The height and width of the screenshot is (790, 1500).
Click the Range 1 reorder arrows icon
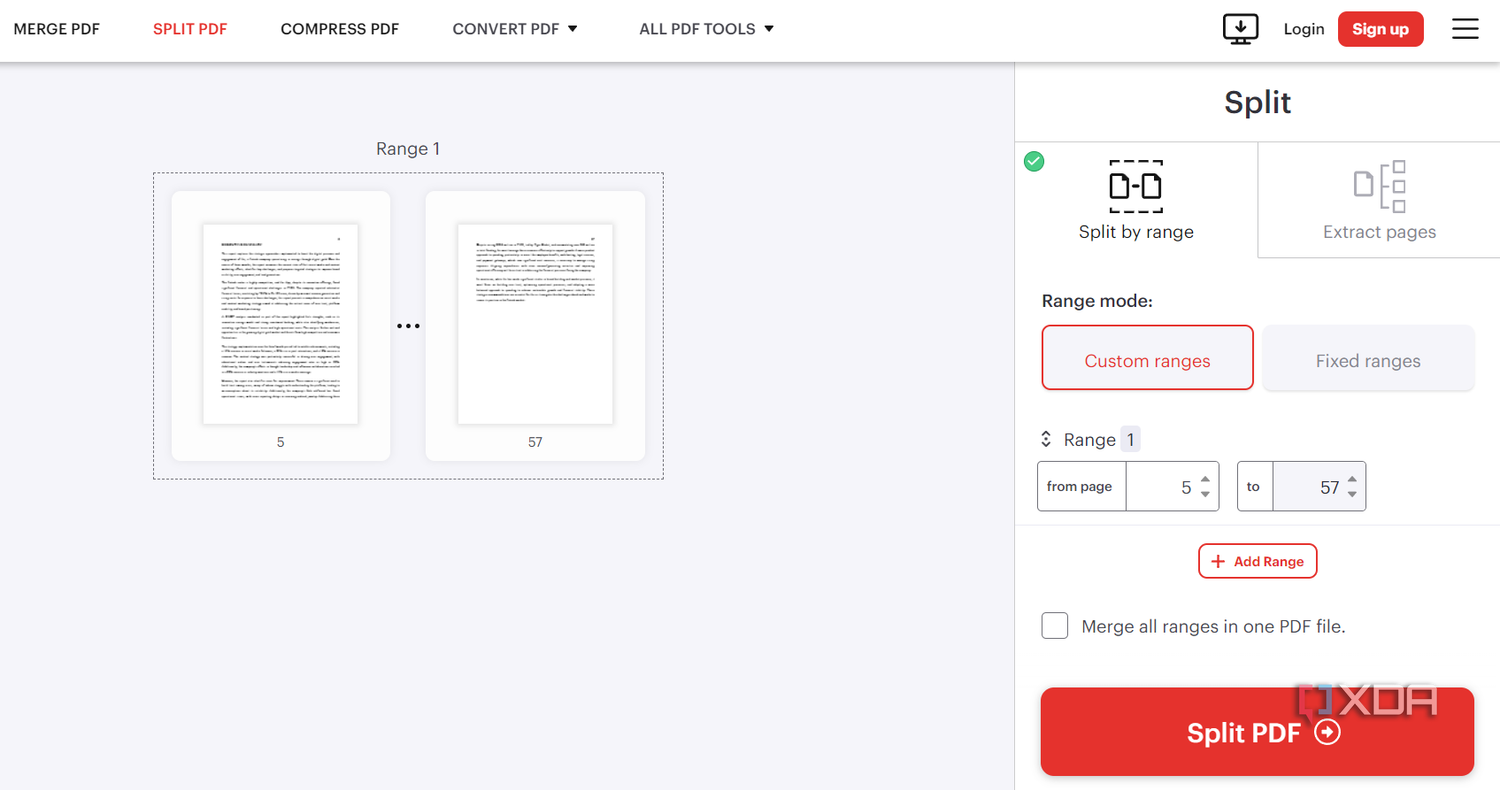click(1046, 439)
